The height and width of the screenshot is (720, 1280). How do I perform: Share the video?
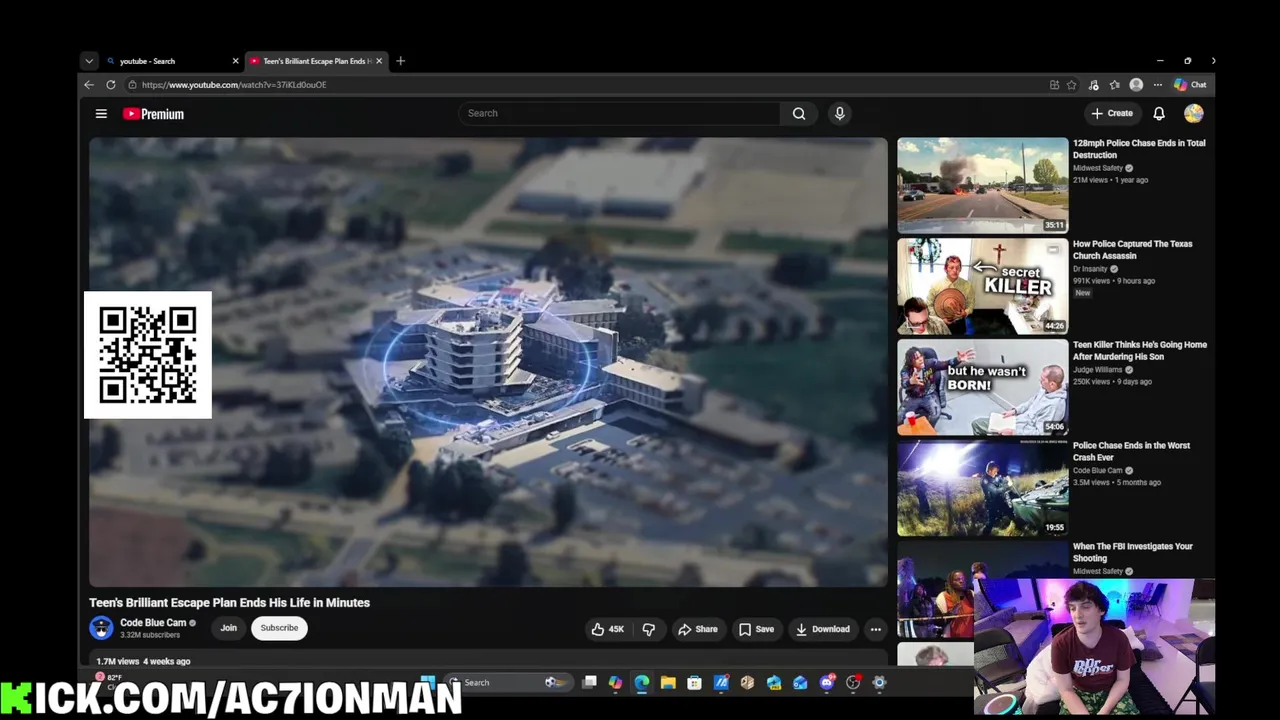[697, 629]
